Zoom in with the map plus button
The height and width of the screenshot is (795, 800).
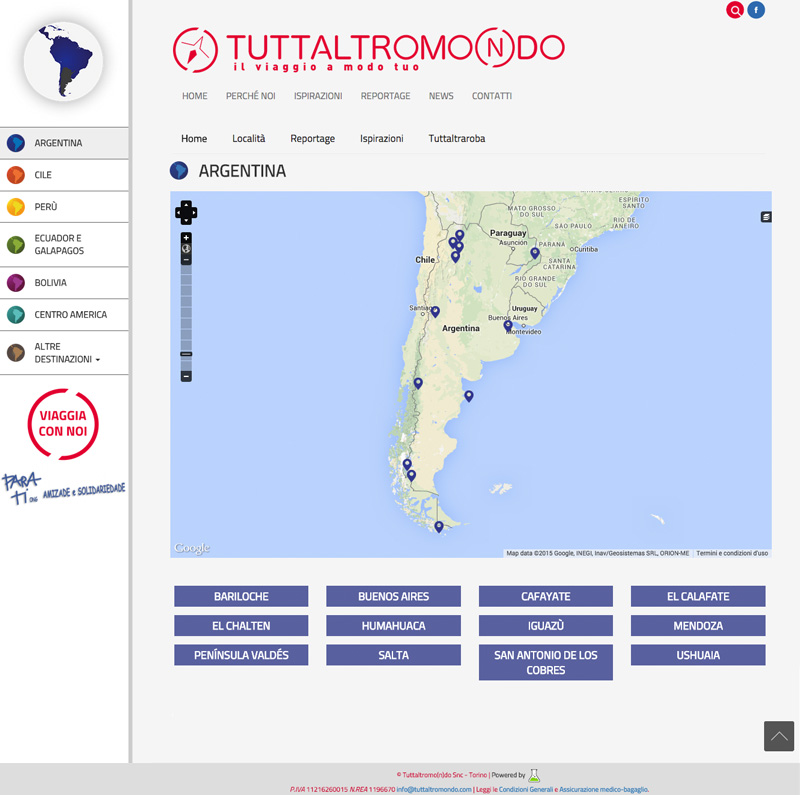(x=186, y=238)
